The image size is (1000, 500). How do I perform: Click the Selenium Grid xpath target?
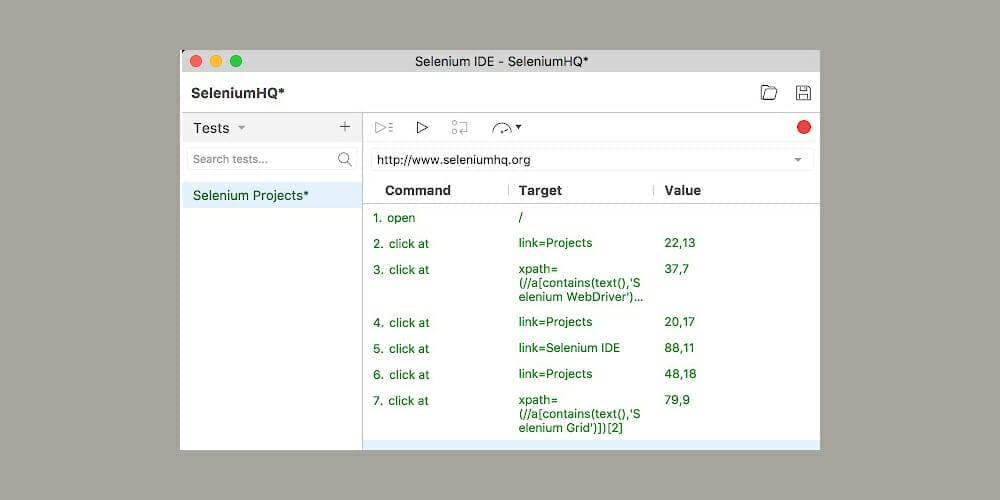point(580,414)
